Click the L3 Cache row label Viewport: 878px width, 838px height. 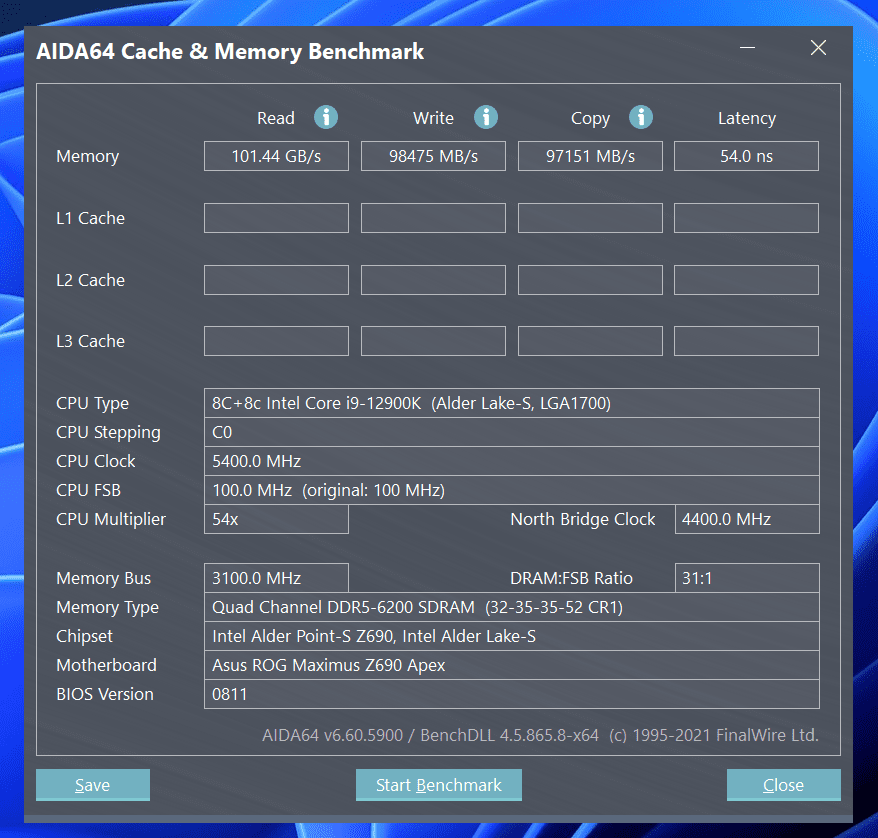(x=90, y=341)
